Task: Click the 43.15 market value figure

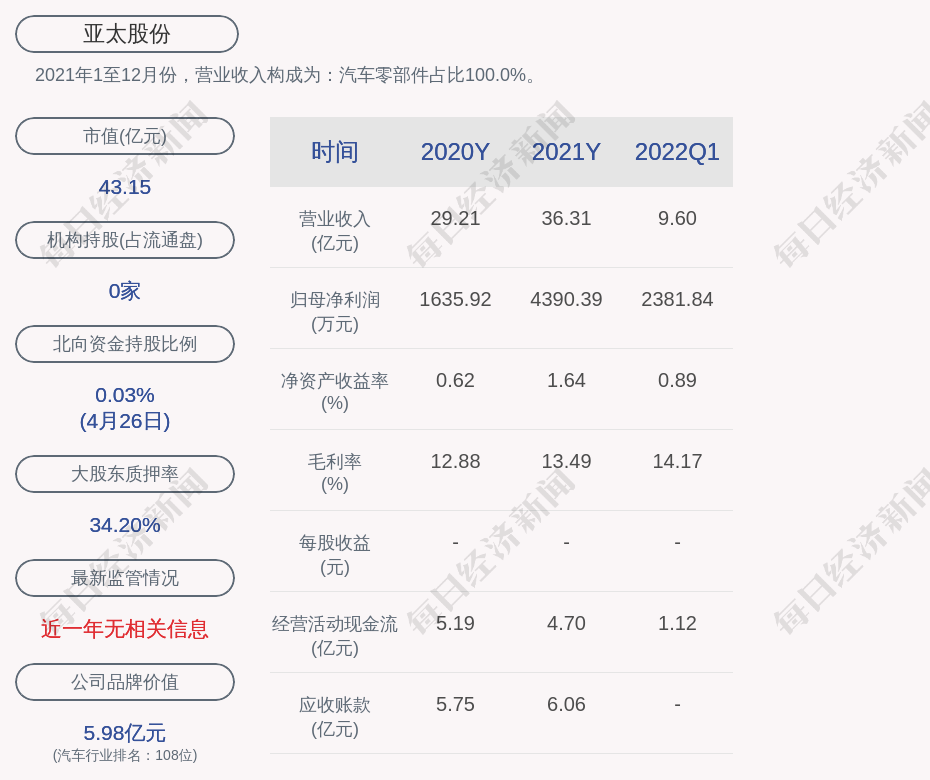Action: 125,187
